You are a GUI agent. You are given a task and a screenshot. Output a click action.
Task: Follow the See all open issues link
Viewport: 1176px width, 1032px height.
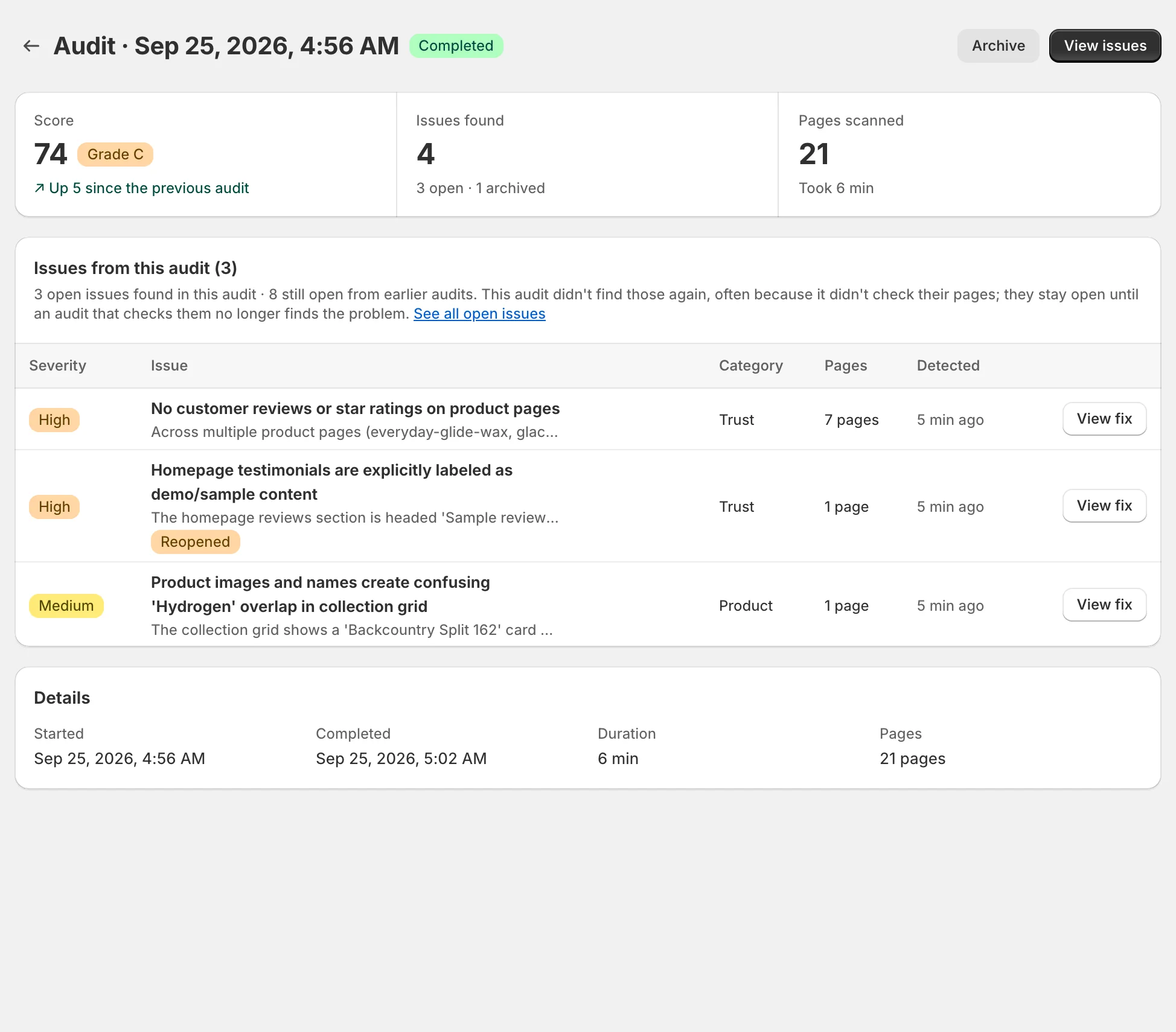479,314
